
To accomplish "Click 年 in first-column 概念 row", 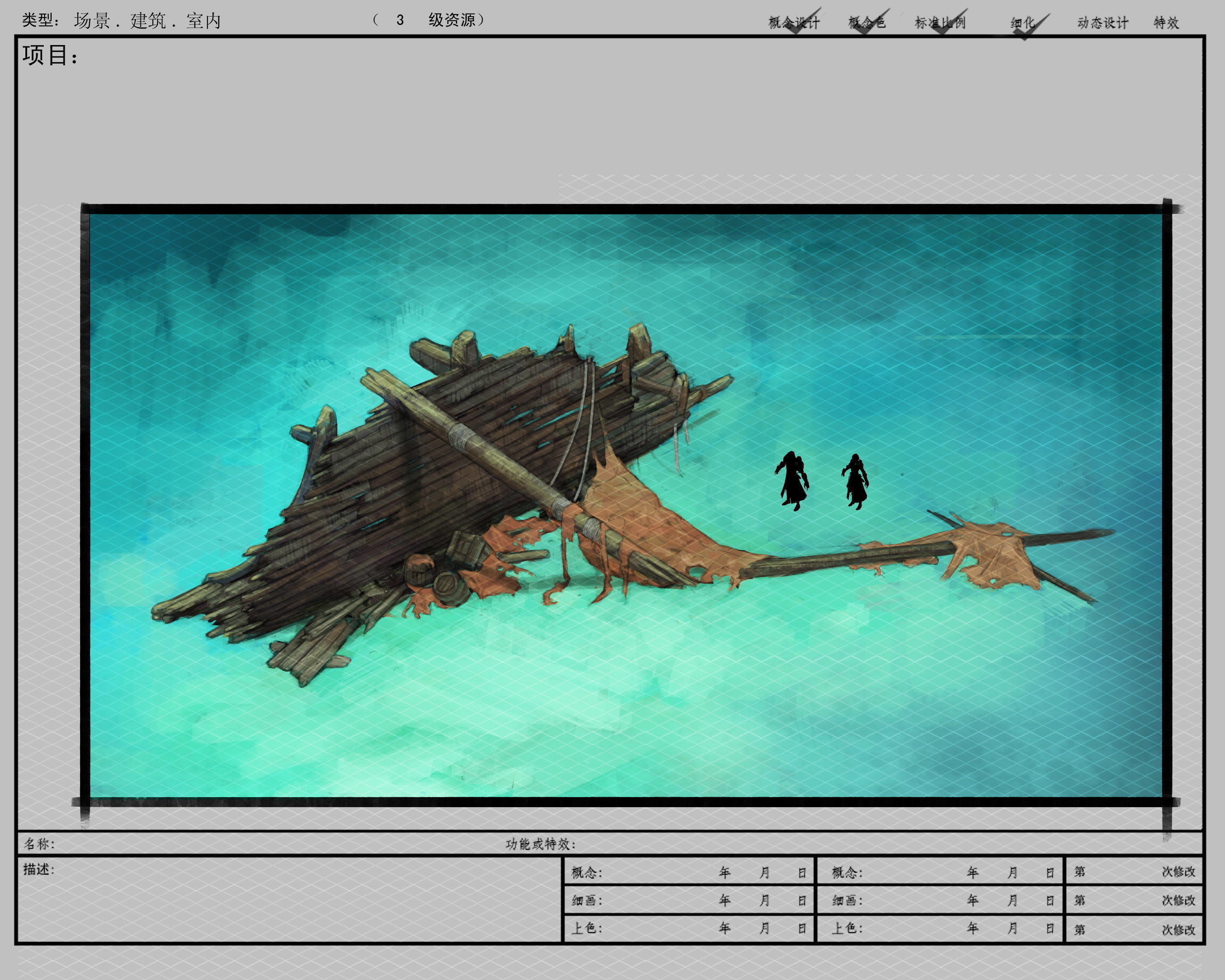I will (x=724, y=872).
